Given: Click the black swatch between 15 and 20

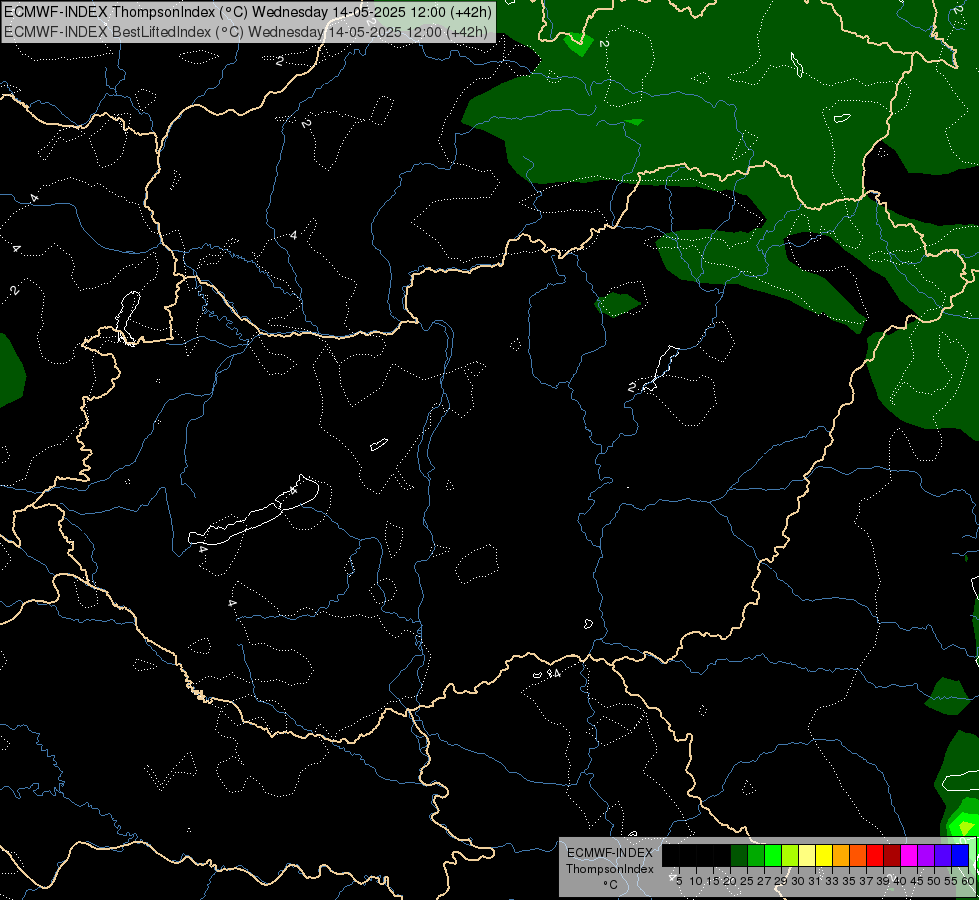Looking at the screenshot, I should pyautogui.click(x=722, y=855).
